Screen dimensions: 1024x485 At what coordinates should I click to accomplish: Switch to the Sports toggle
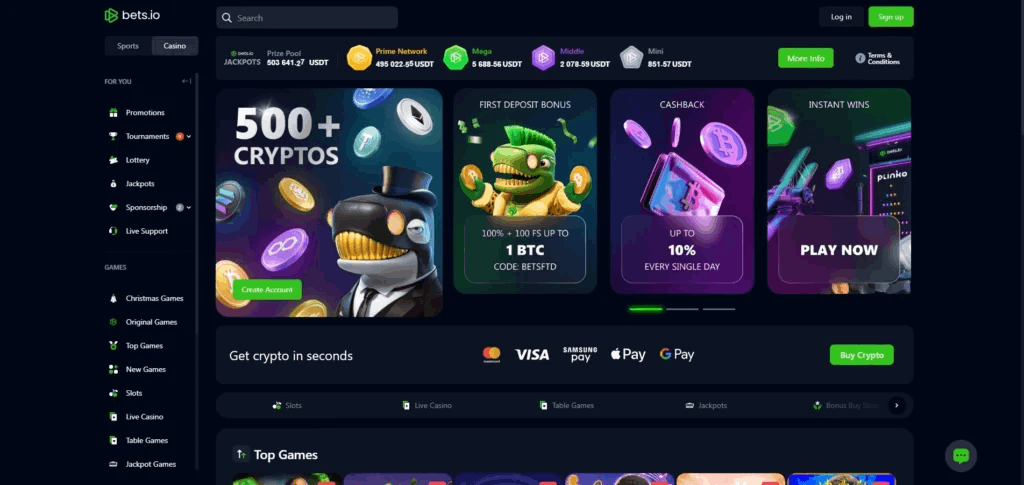point(128,46)
